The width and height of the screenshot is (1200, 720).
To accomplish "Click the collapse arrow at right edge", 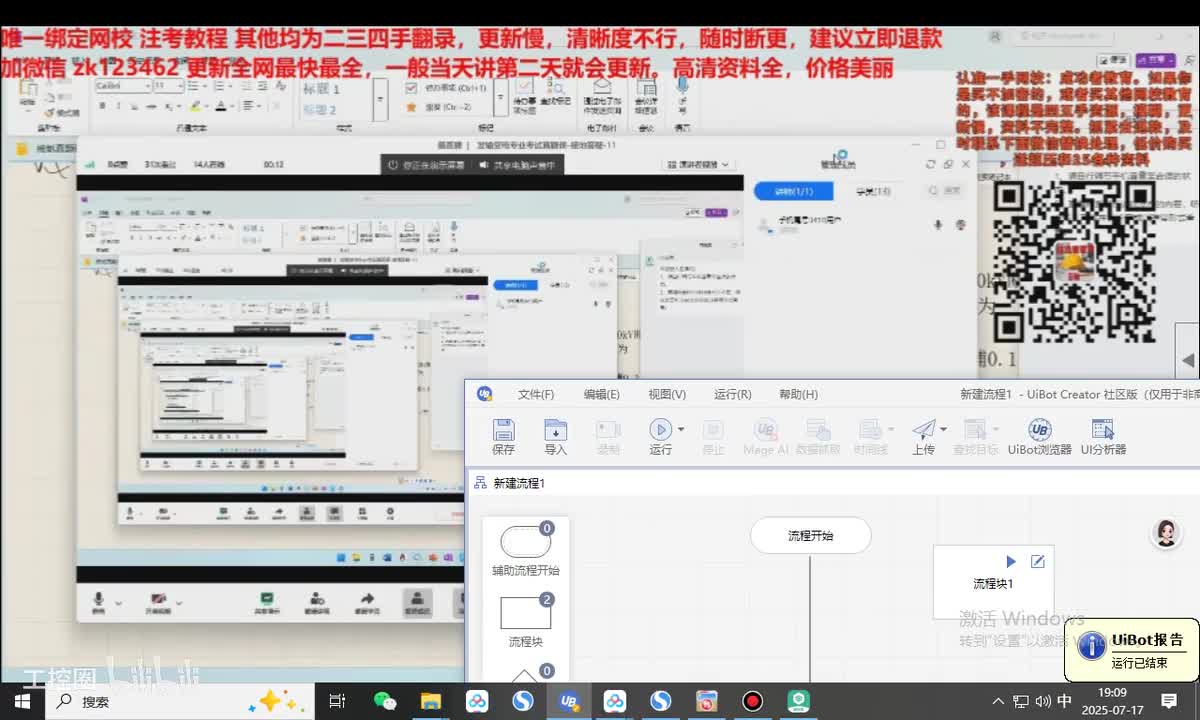I will click(1187, 361).
